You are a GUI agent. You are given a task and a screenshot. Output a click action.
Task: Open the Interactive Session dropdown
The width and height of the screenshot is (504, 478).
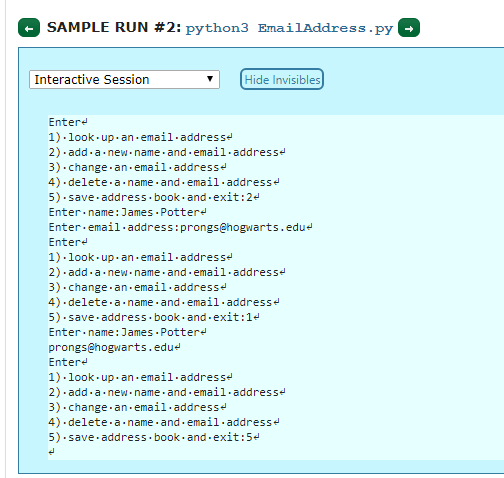click(x=124, y=80)
